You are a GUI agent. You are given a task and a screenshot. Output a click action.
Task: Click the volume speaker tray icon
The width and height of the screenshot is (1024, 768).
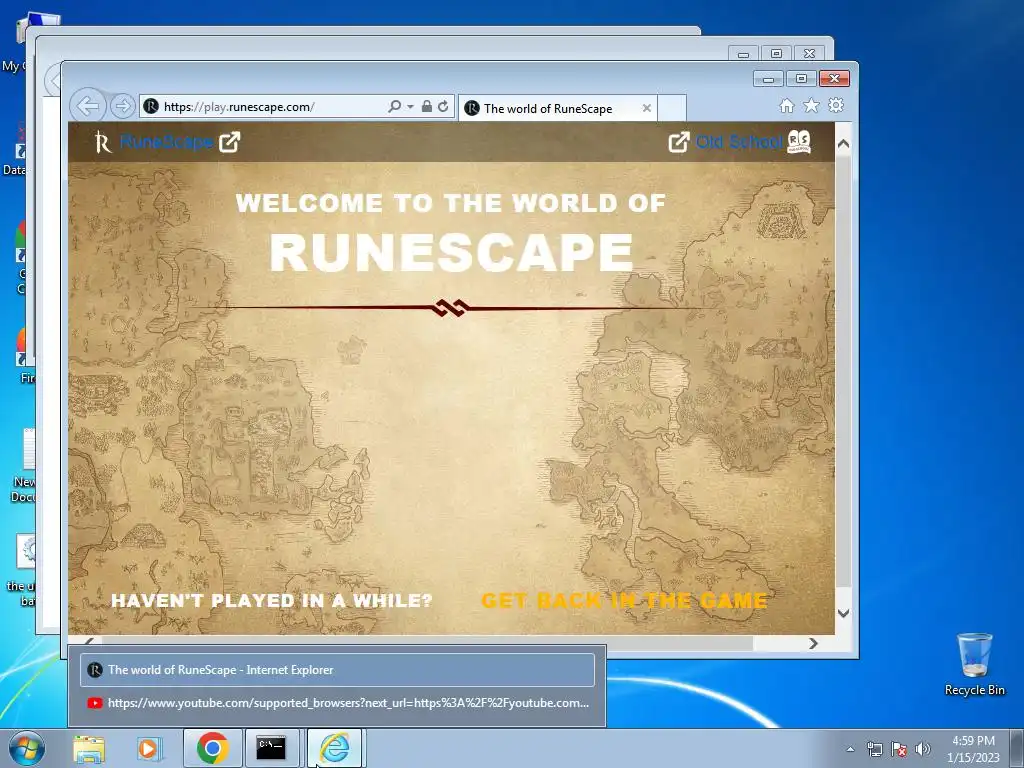click(922, 749)
